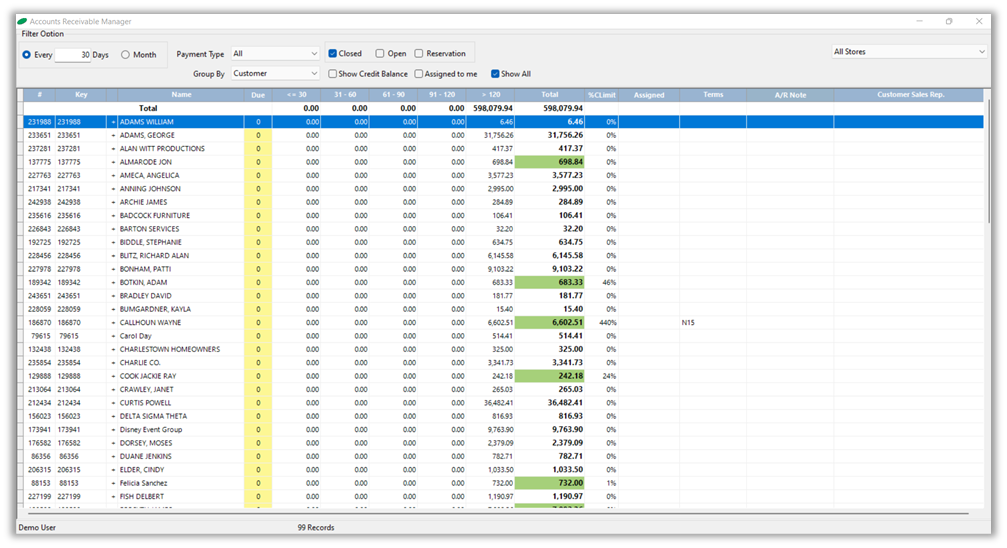Click the green Accounts Receivable Manager title icon
Viewport: 1007px width, 548px height.
23,21
